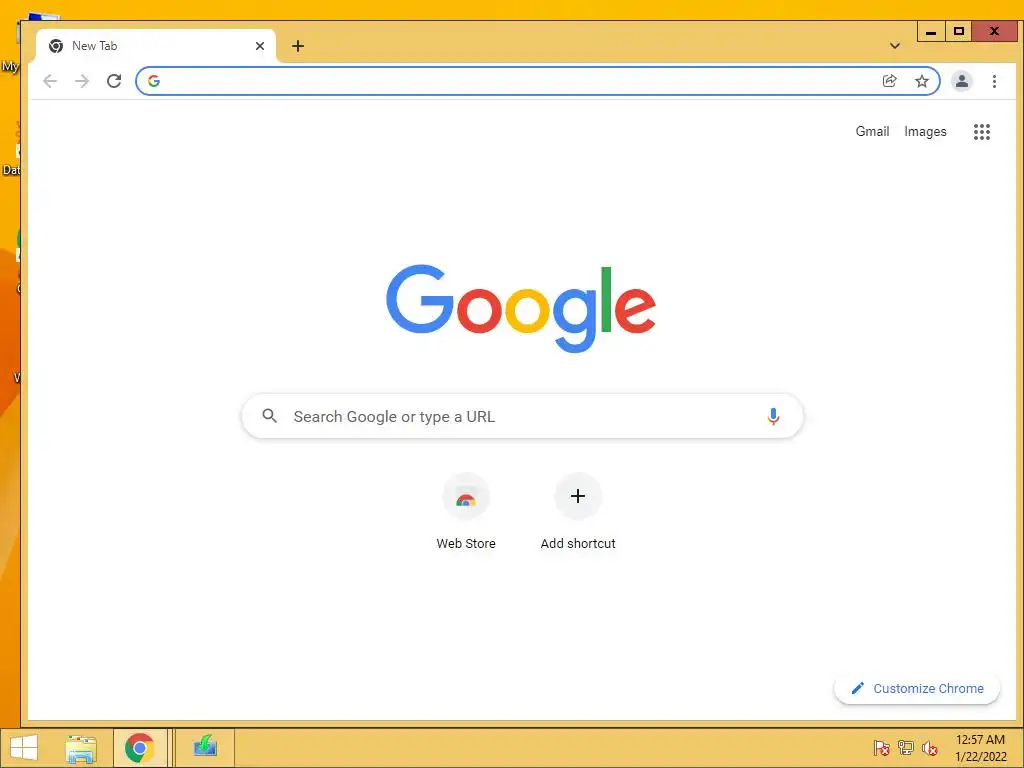The height and width of the screenshot is (768, 1024).
Task: Click the Customize Chrome button
Action: click(x=917, y=688)
